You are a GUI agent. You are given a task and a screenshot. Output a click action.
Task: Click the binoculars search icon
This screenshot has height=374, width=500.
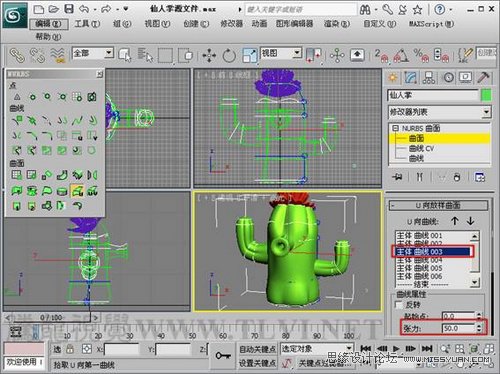[x=365, y=10]
